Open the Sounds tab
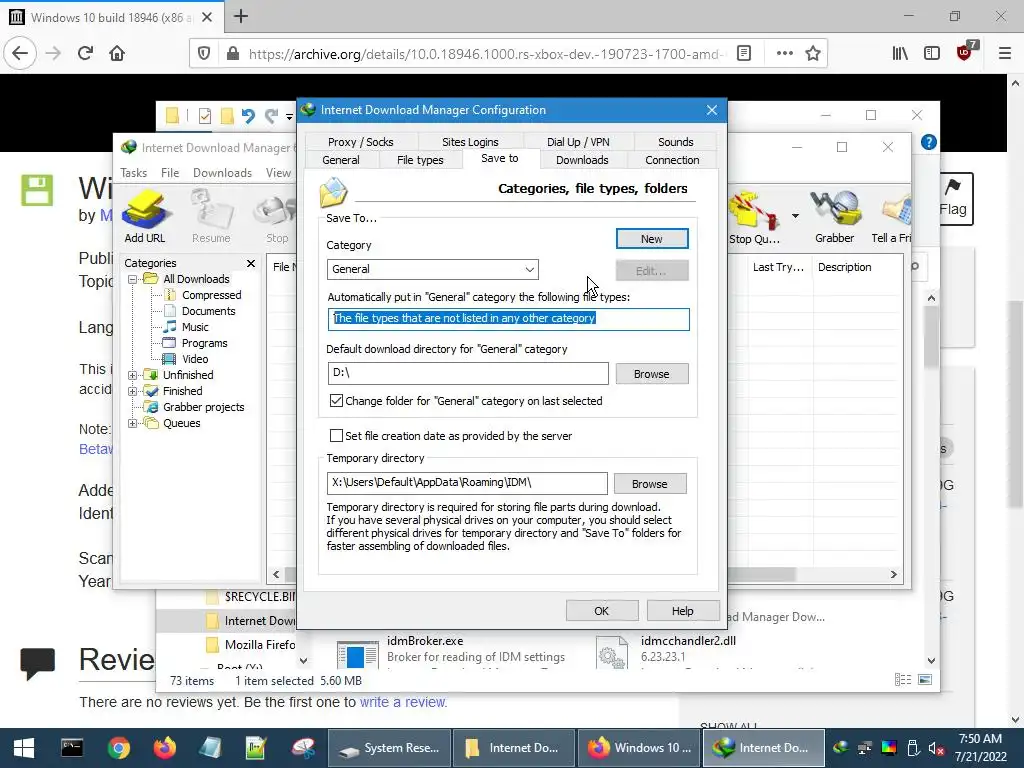 click(x=675, y=142)
